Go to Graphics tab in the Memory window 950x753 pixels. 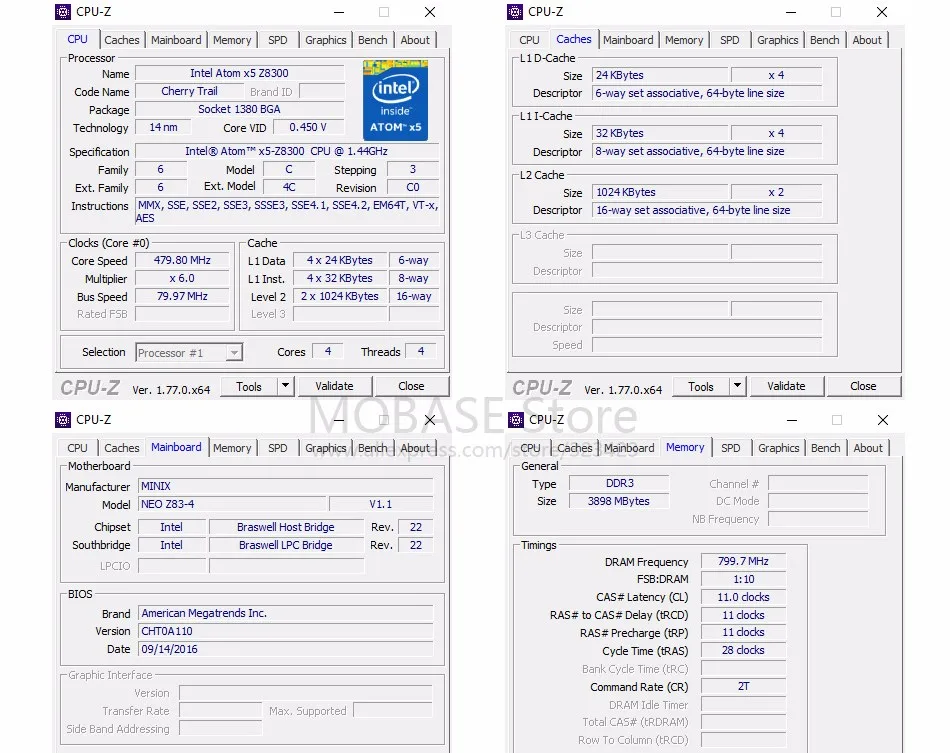[779, 448]
